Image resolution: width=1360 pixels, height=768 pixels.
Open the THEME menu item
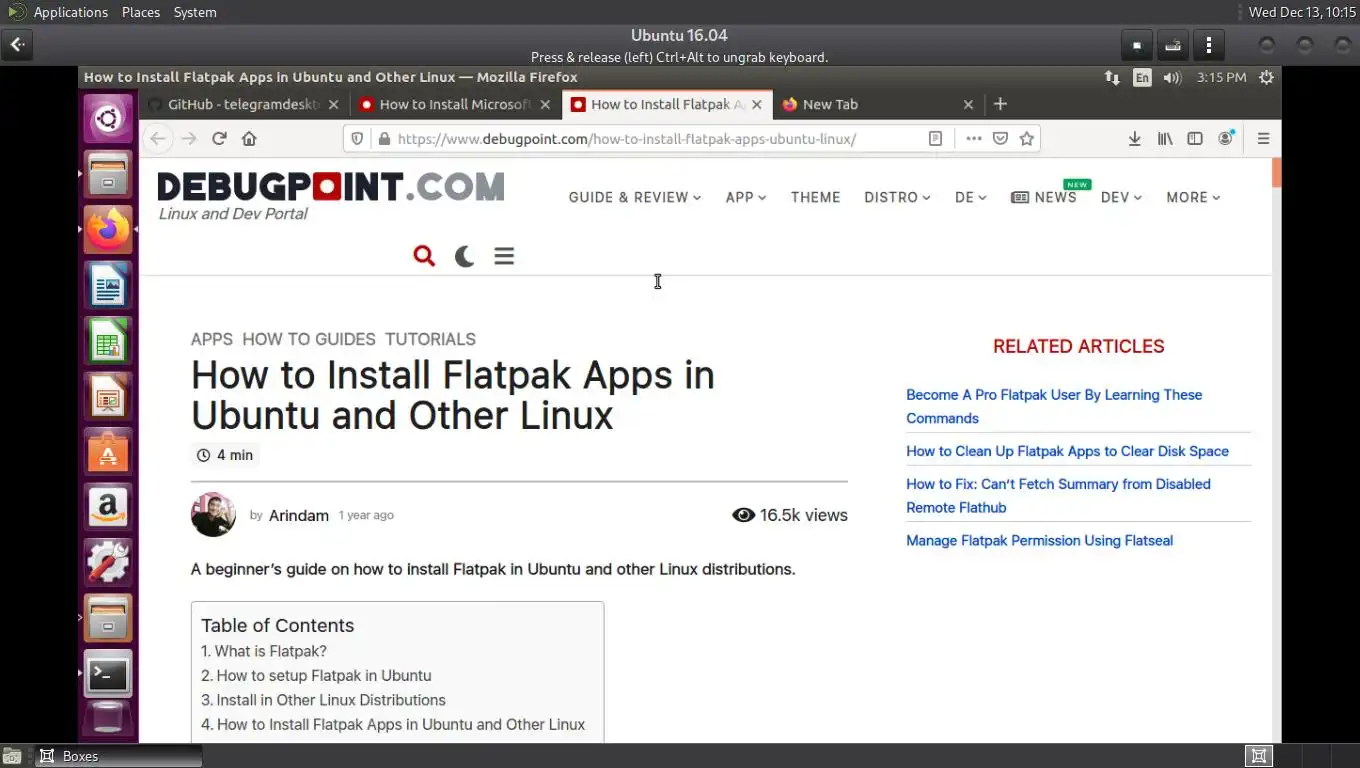click(815, 197)
